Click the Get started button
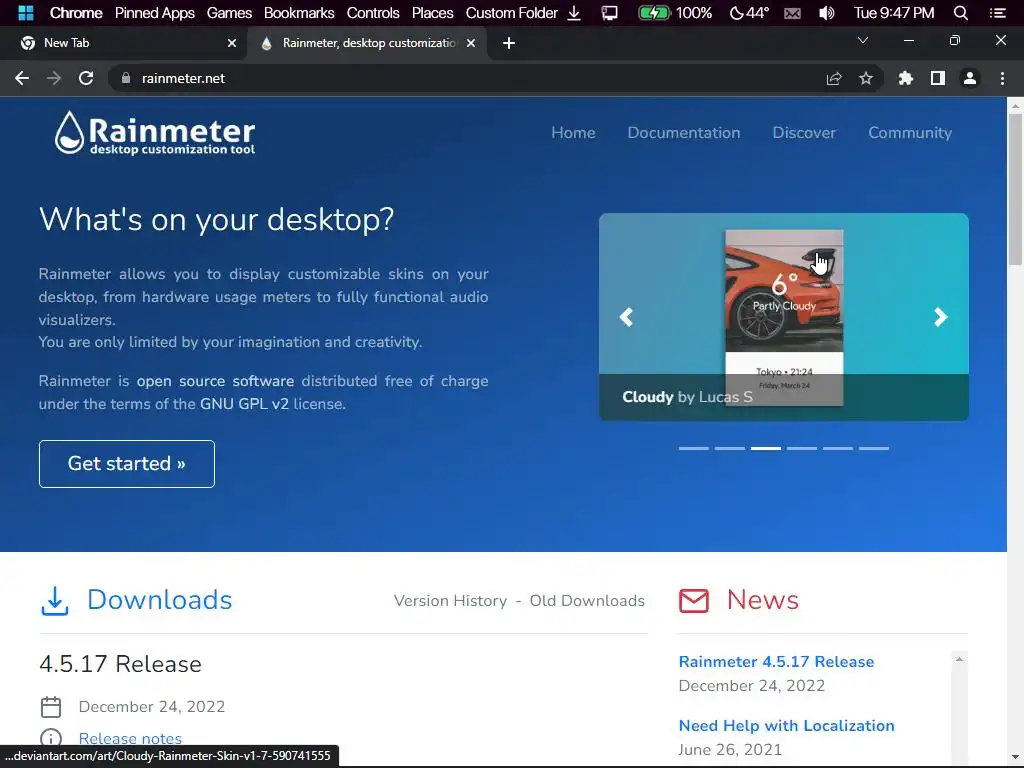The image size is (1024, 768). pyautogui.click(x=127, y=464)
